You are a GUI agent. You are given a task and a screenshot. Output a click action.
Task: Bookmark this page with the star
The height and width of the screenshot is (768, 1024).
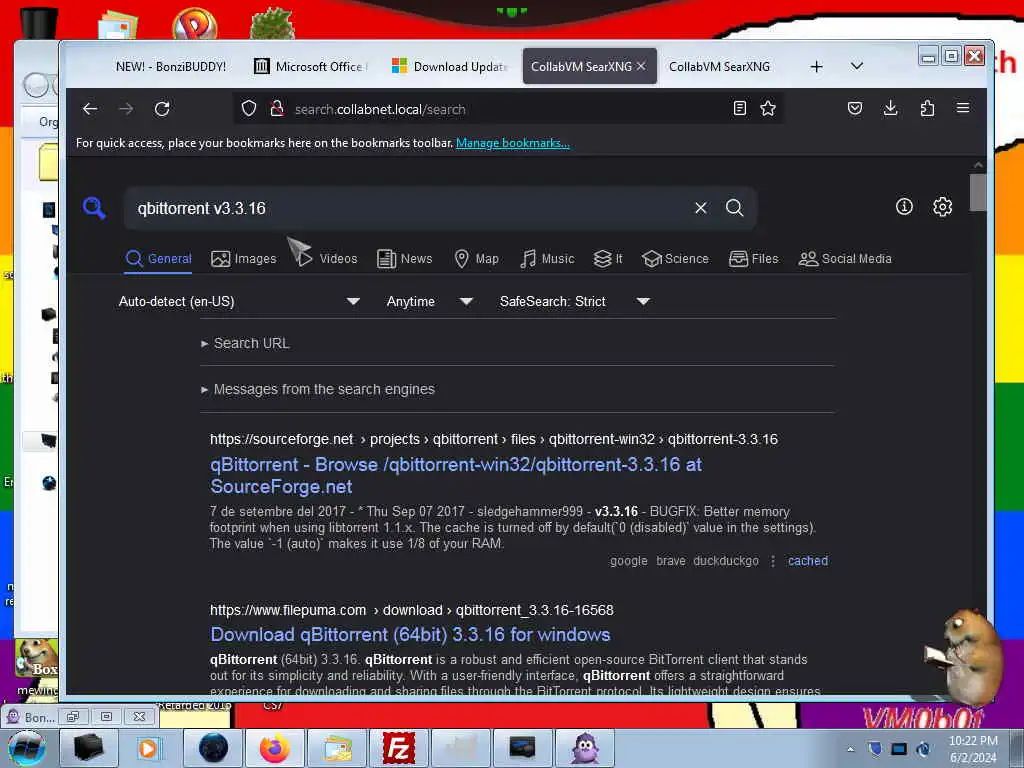[768, 108]
